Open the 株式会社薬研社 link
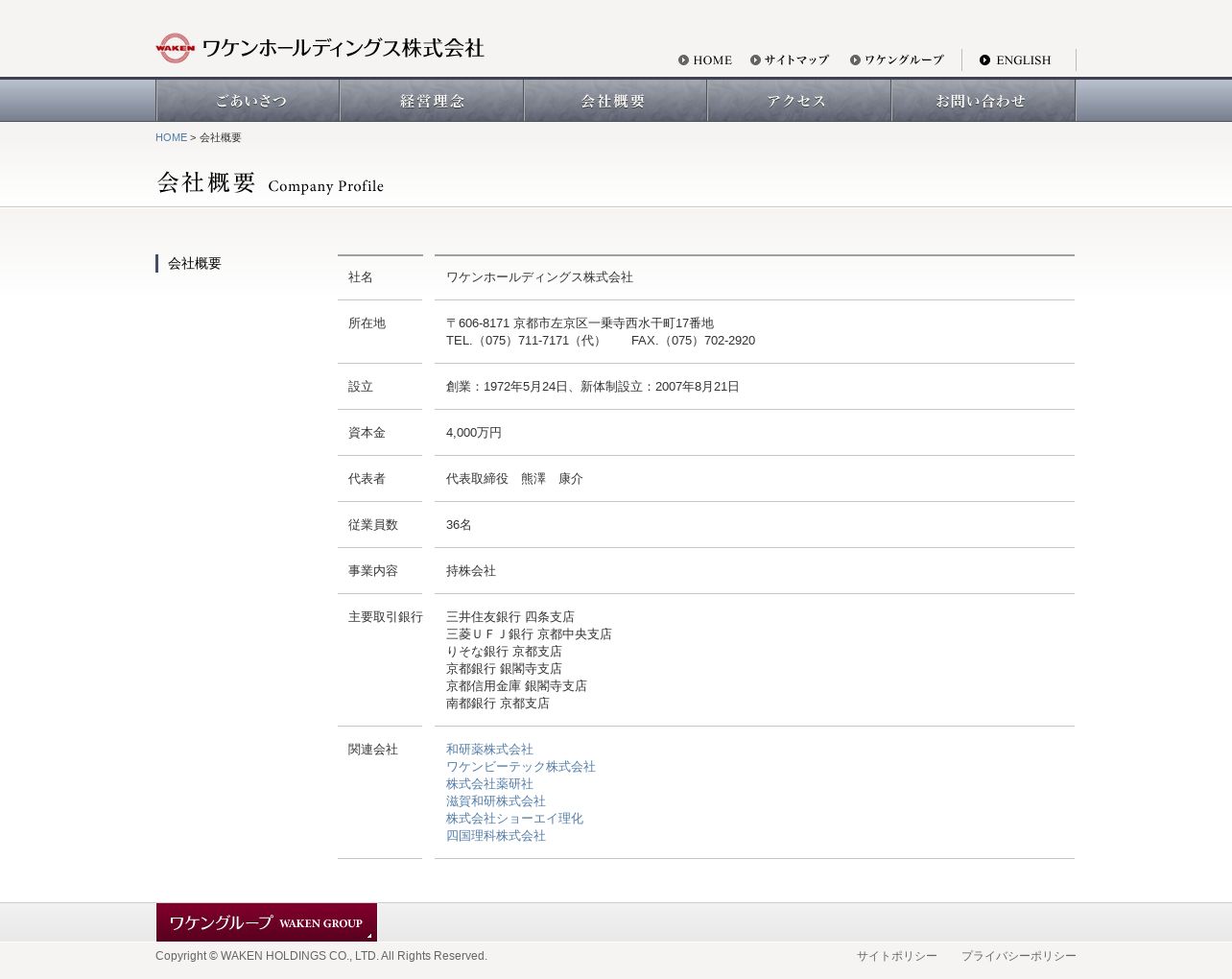Viewport: 1232px width, 979px height. 489,784
